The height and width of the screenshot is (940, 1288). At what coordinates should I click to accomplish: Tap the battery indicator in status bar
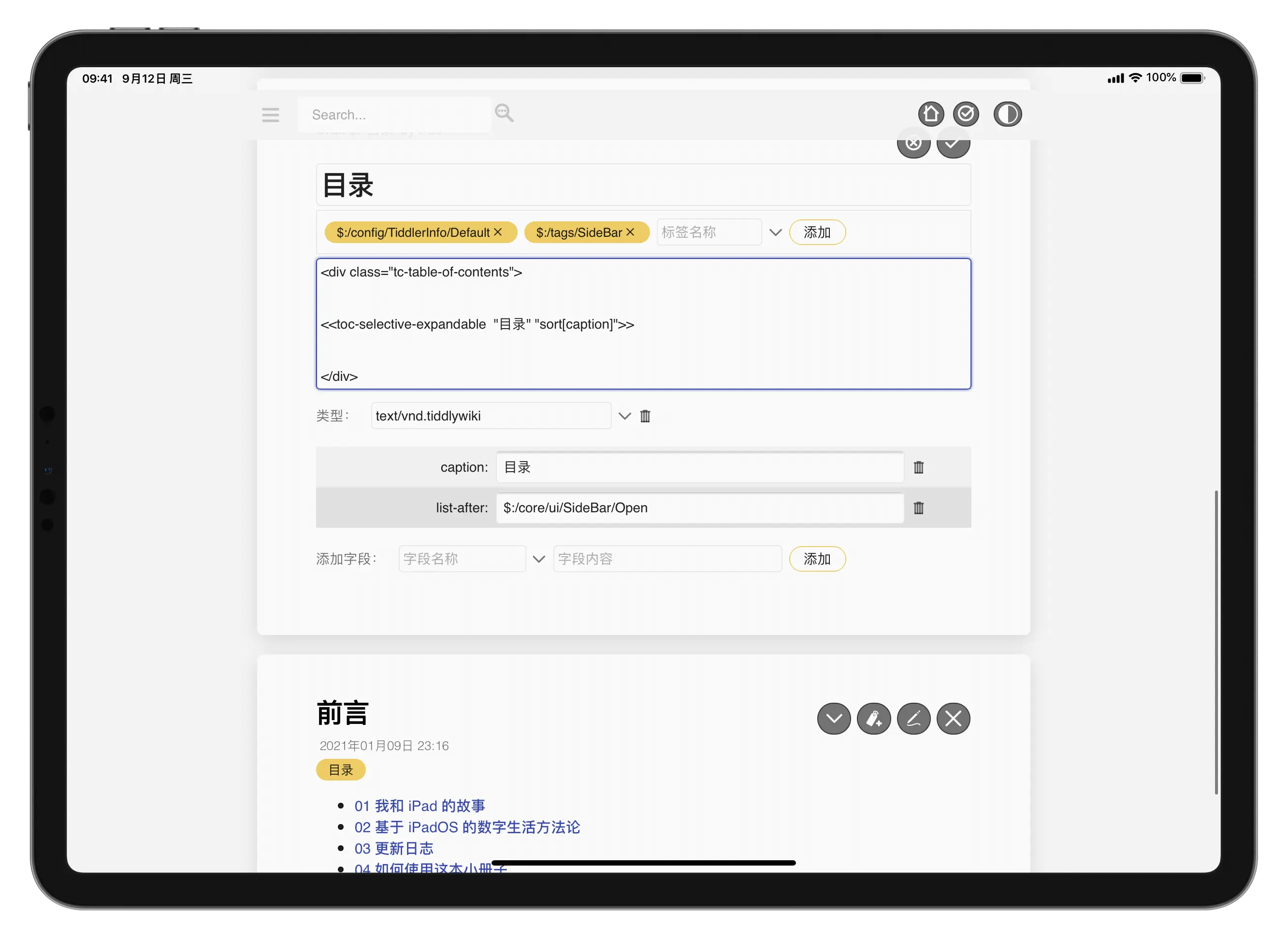pyautogui.click(x=1192, y=78)
